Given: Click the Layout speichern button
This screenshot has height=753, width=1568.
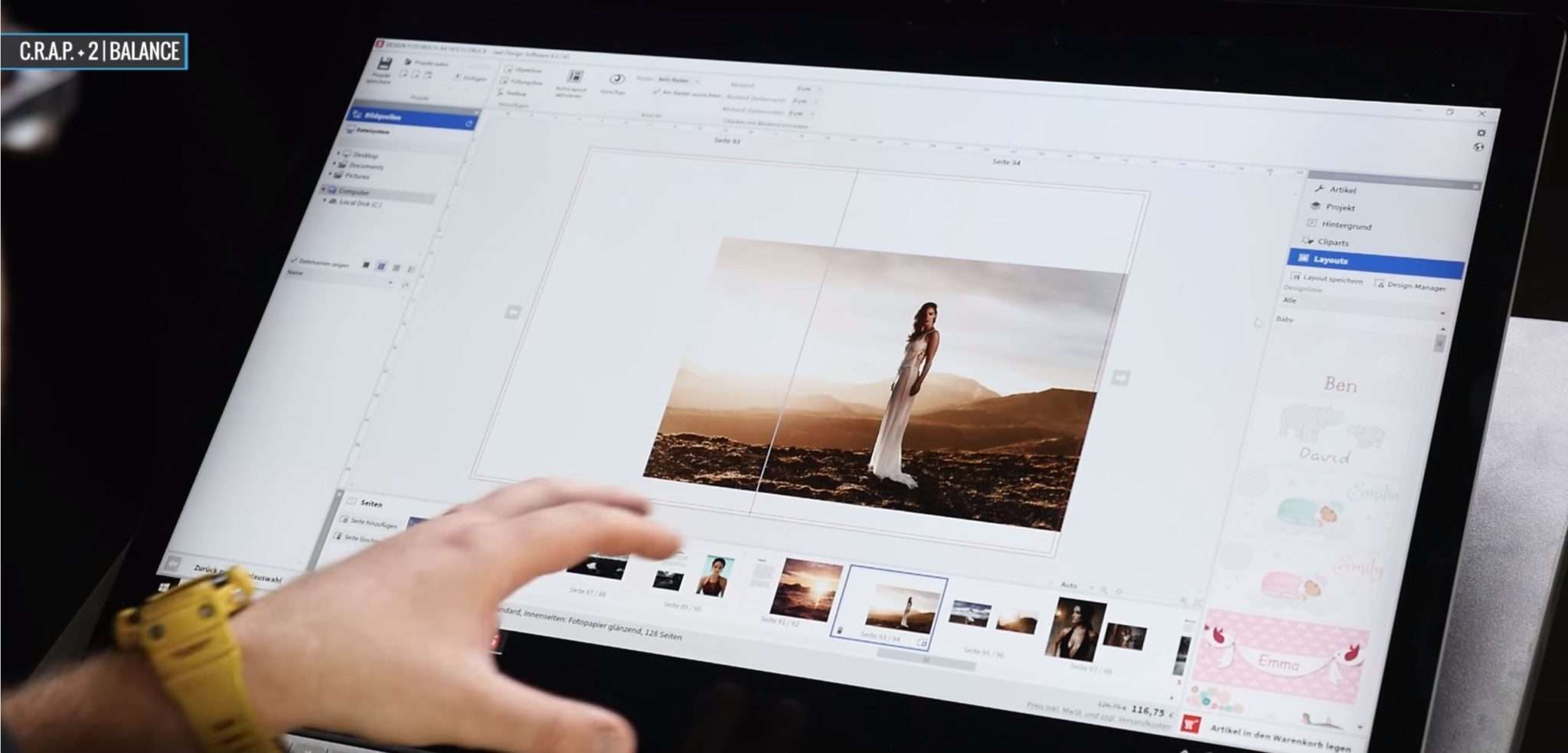Looking at the screenshot, I should pyautogui.click(x=1327, y=279).
